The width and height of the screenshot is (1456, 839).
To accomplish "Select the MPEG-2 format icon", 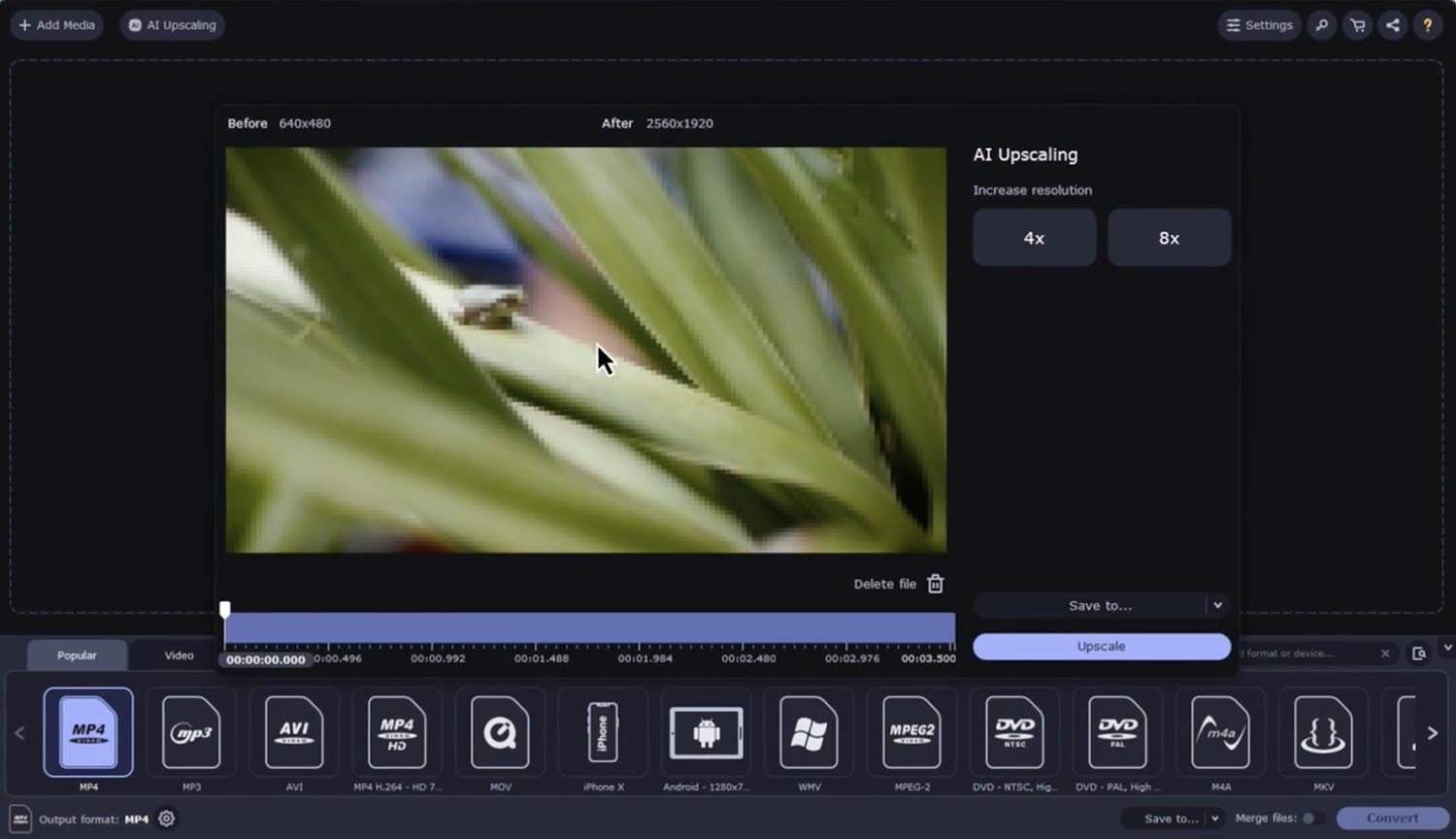I will coord(911,732).
